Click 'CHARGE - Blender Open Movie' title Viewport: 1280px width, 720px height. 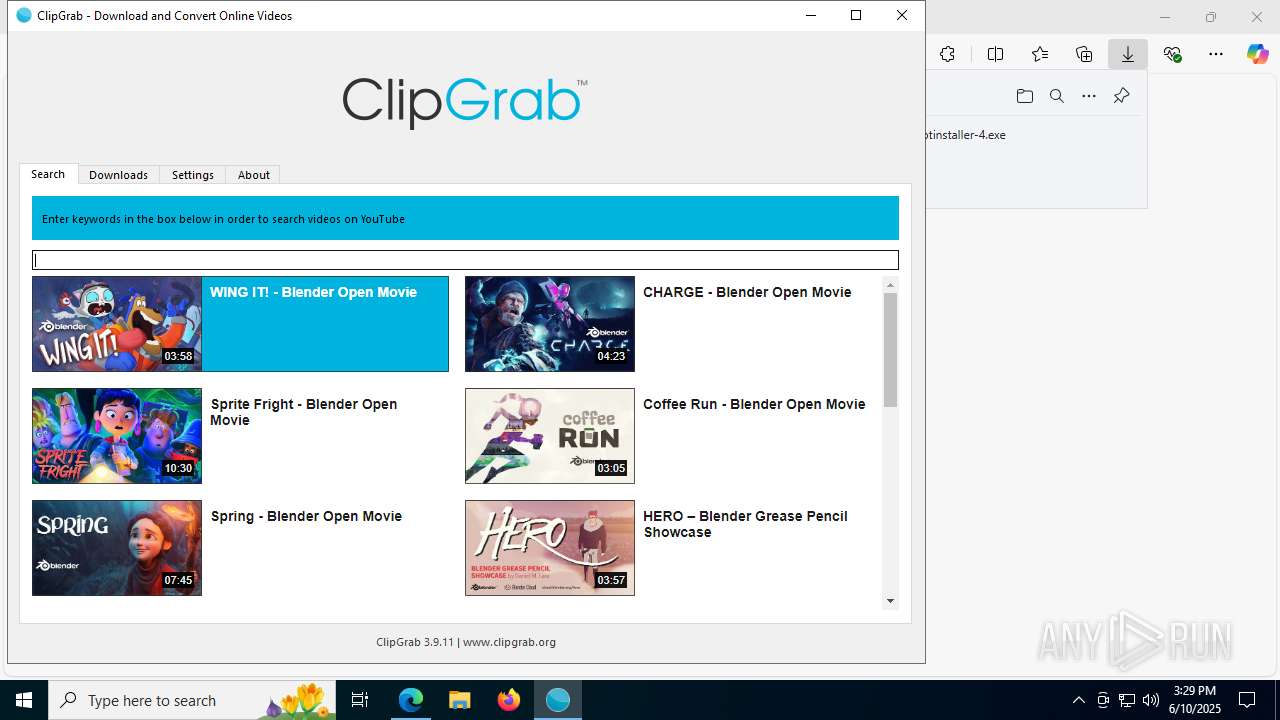(x=747, y=292)
